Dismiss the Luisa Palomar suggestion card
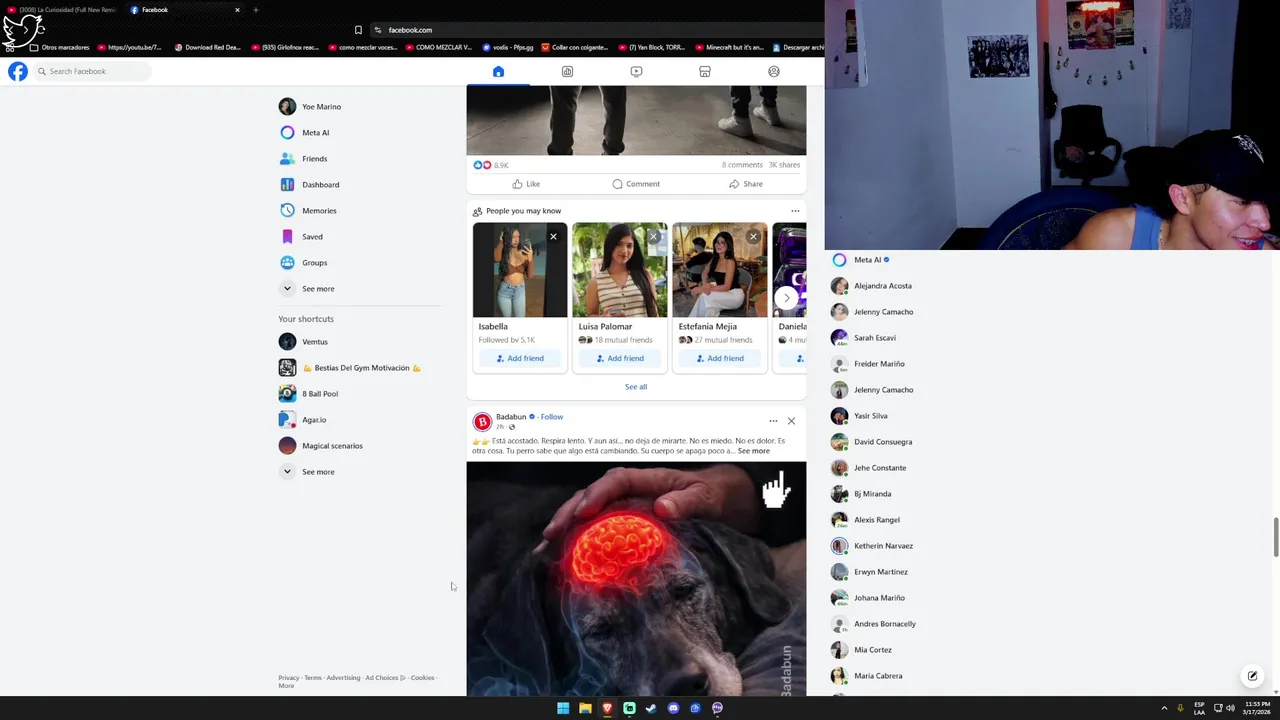 (x=653, y=237)
